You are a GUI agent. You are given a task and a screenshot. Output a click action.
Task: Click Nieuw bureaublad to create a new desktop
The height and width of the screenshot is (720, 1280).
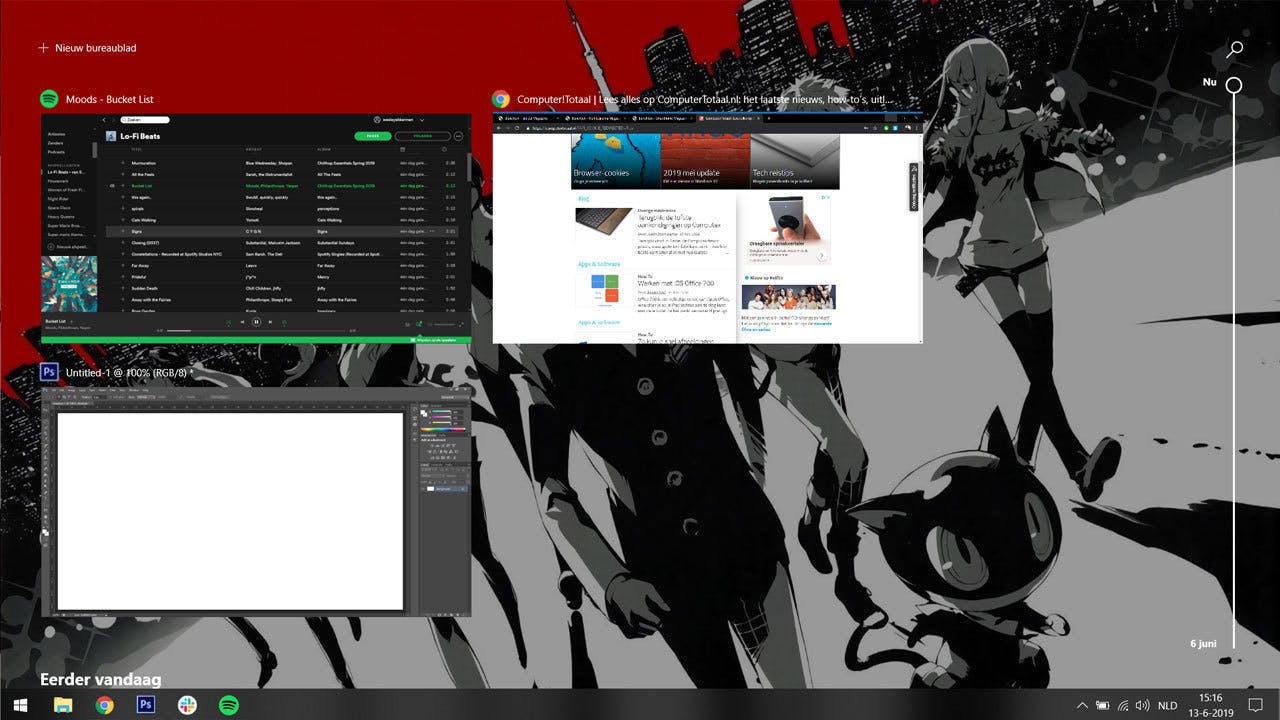click(86, 47)
